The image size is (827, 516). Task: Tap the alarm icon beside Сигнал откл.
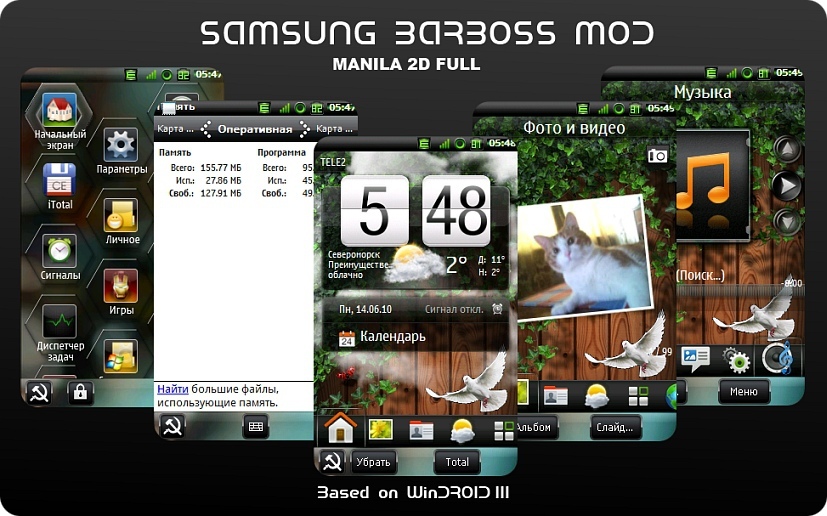point(497,309)
